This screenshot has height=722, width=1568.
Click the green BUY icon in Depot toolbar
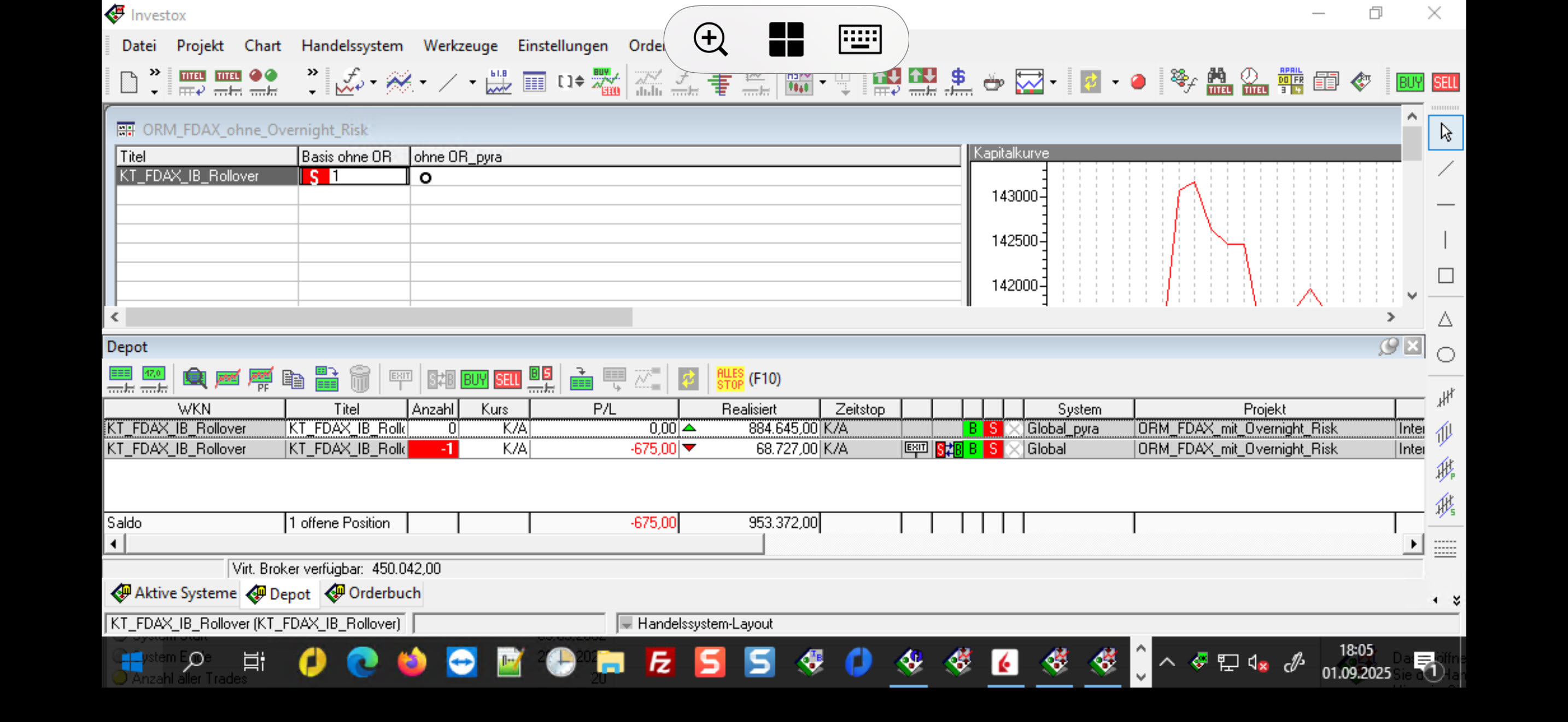pos(474,379)
